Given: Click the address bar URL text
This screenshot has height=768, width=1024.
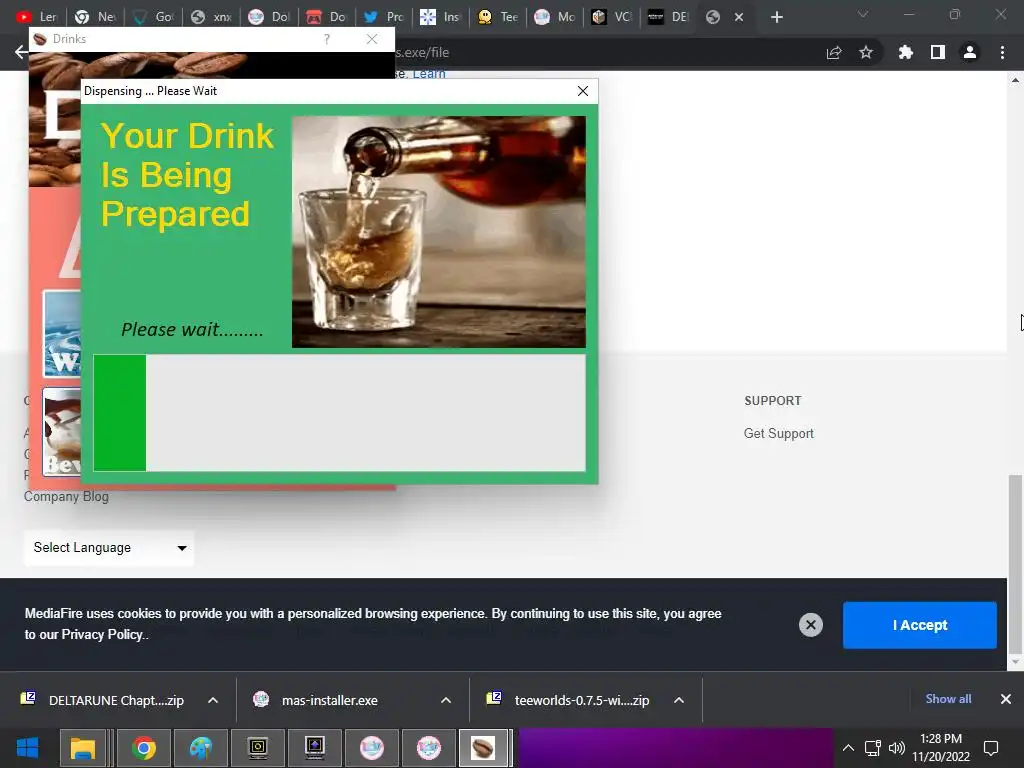Looking at the screenshot, I should [423, 52].
